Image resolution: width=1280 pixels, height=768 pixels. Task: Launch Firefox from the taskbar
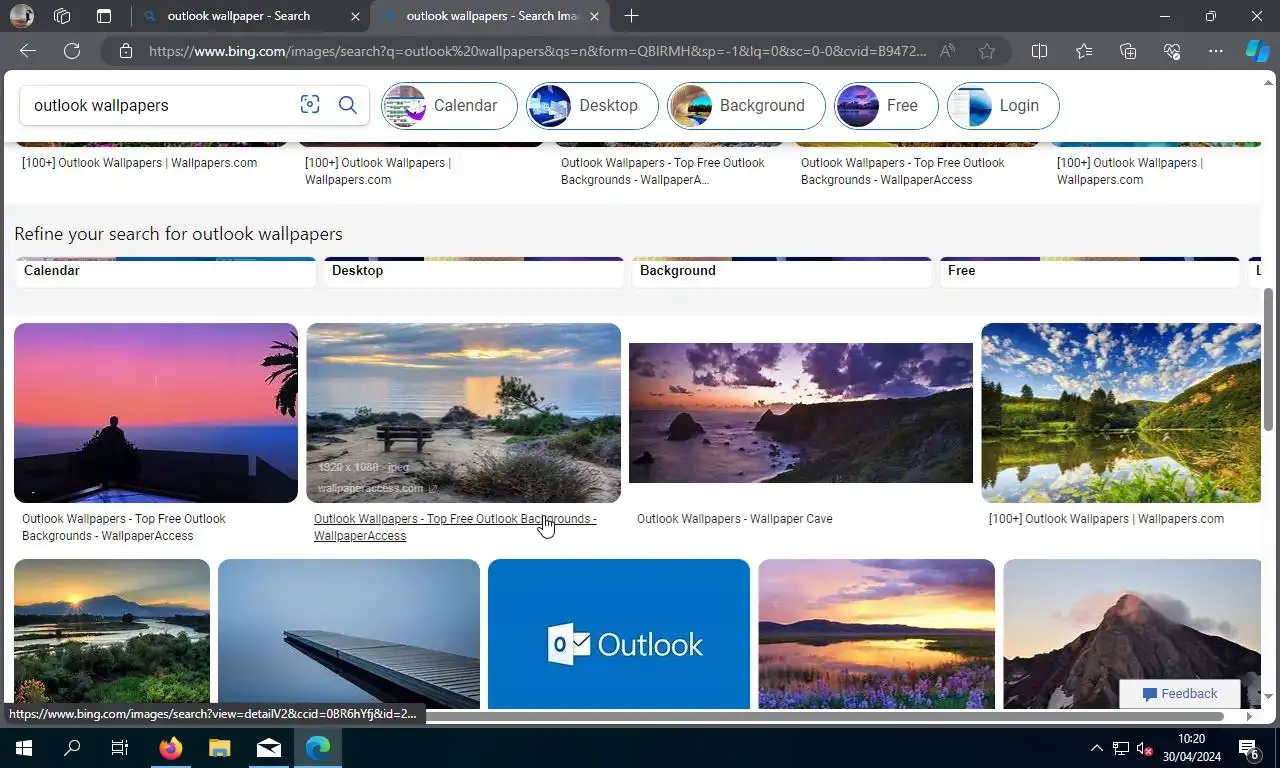[170, 748]
